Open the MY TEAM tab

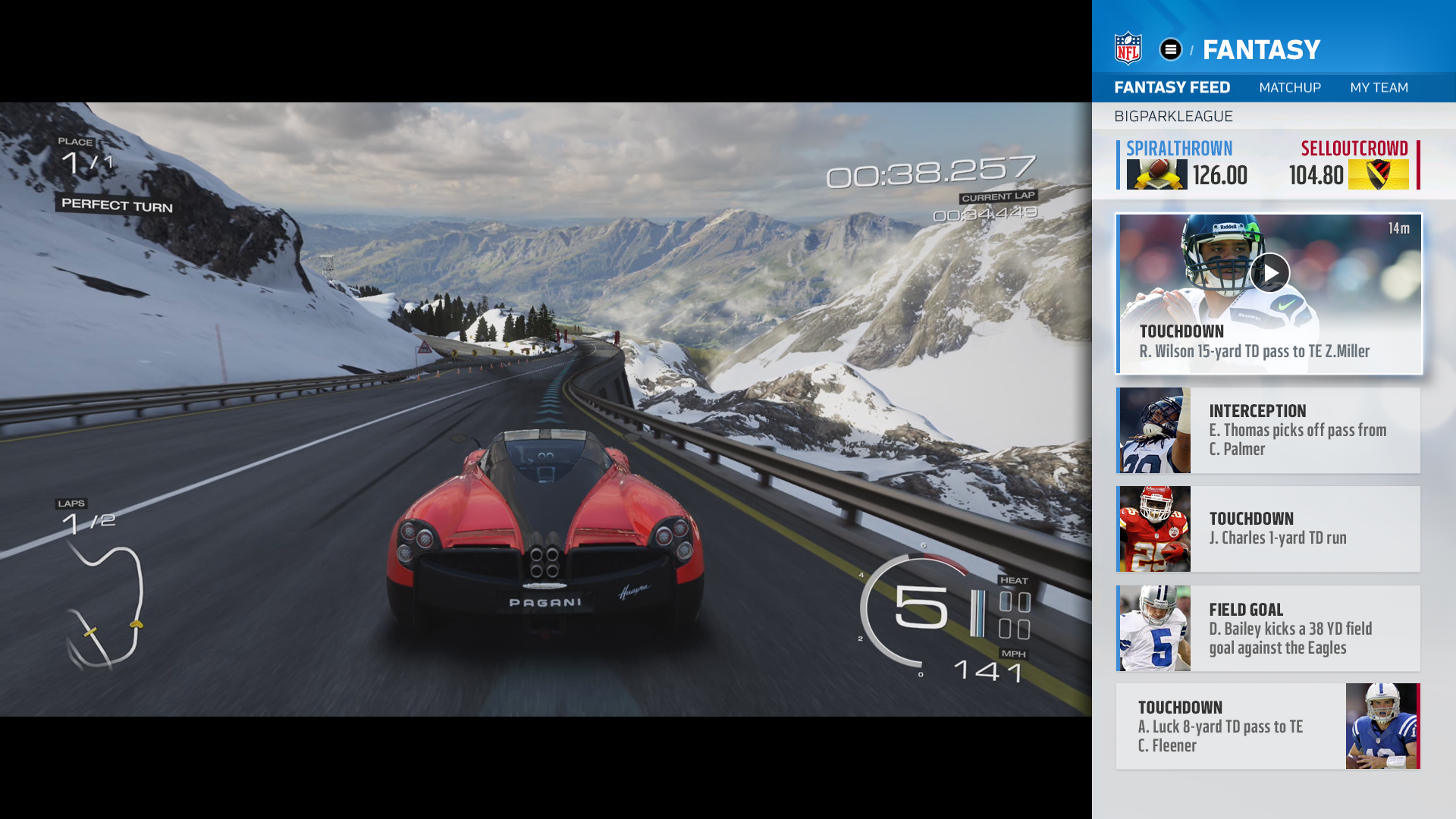(x=1379, y=87)
